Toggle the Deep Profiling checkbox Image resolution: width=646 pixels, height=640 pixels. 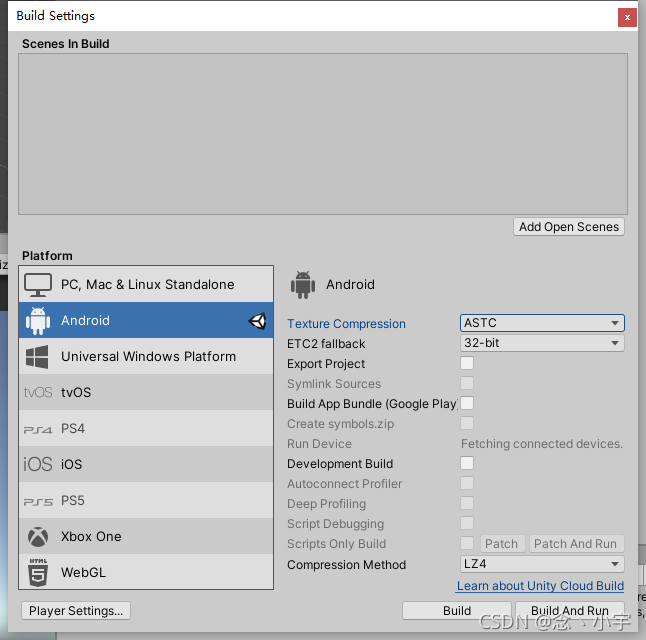[x=467, y=503]
